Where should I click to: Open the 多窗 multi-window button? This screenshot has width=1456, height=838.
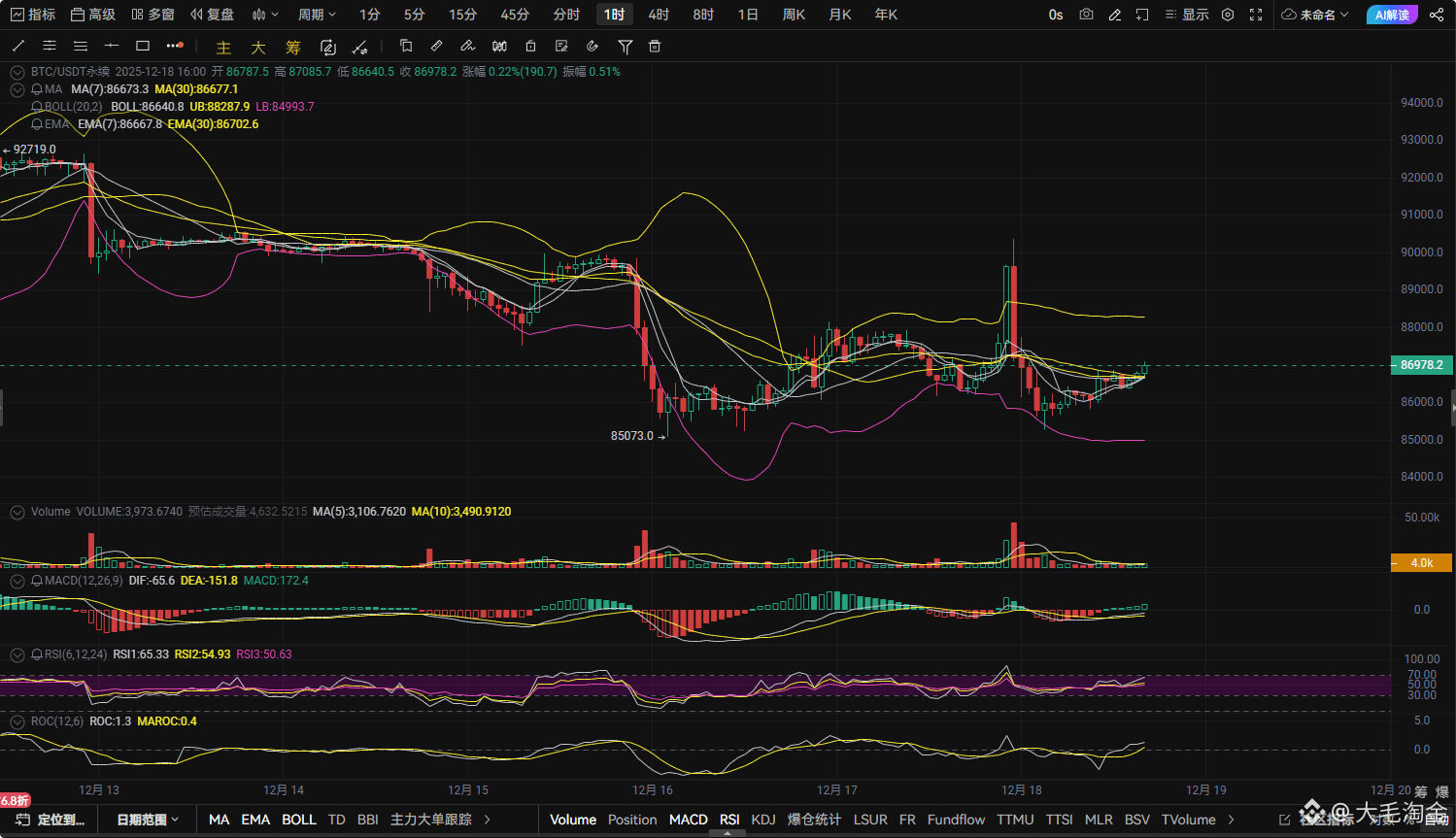click(x=153, y=15)
